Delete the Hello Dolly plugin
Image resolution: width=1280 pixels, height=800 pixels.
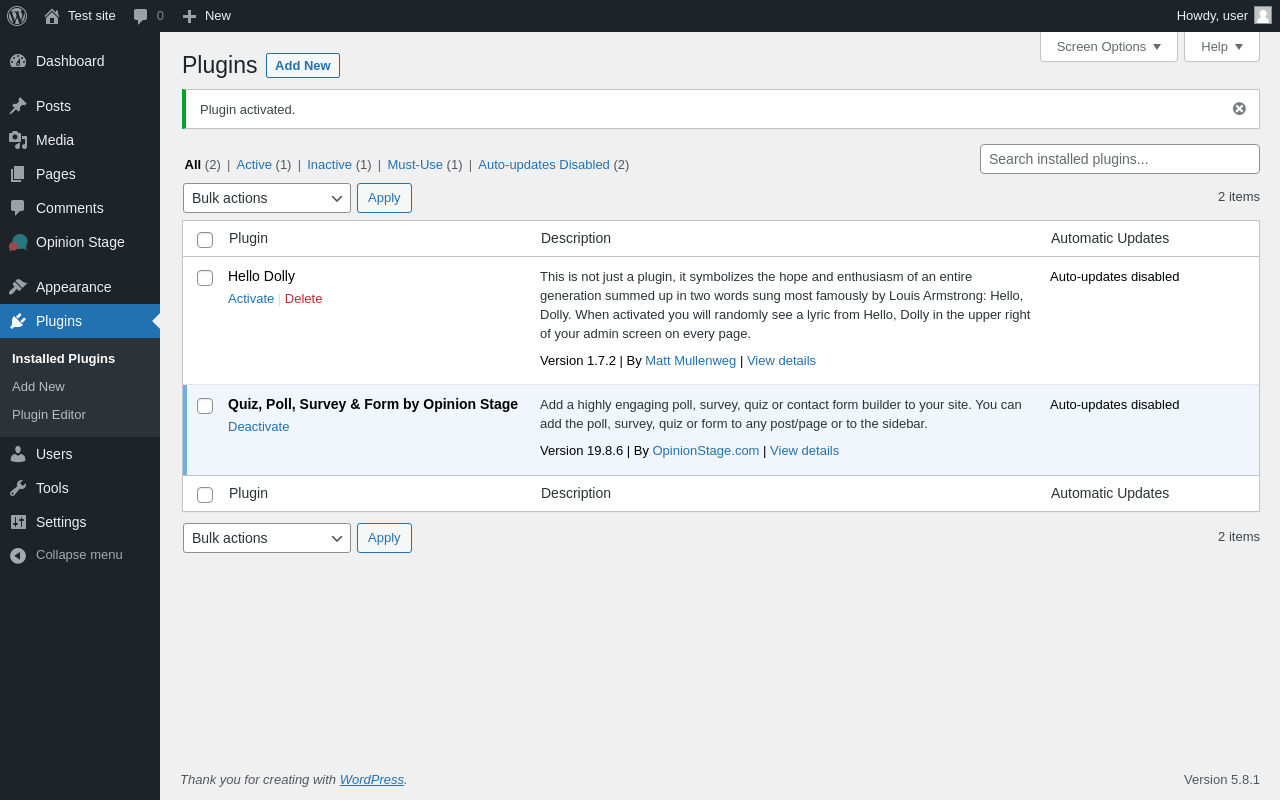pos(304,298)
